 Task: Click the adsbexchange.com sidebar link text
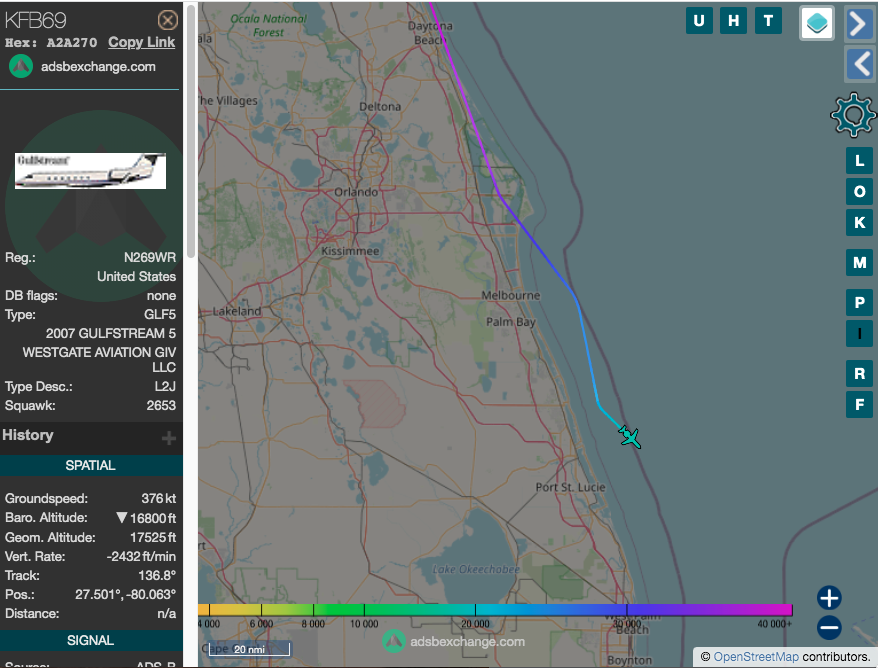click(x=98, y=67)
